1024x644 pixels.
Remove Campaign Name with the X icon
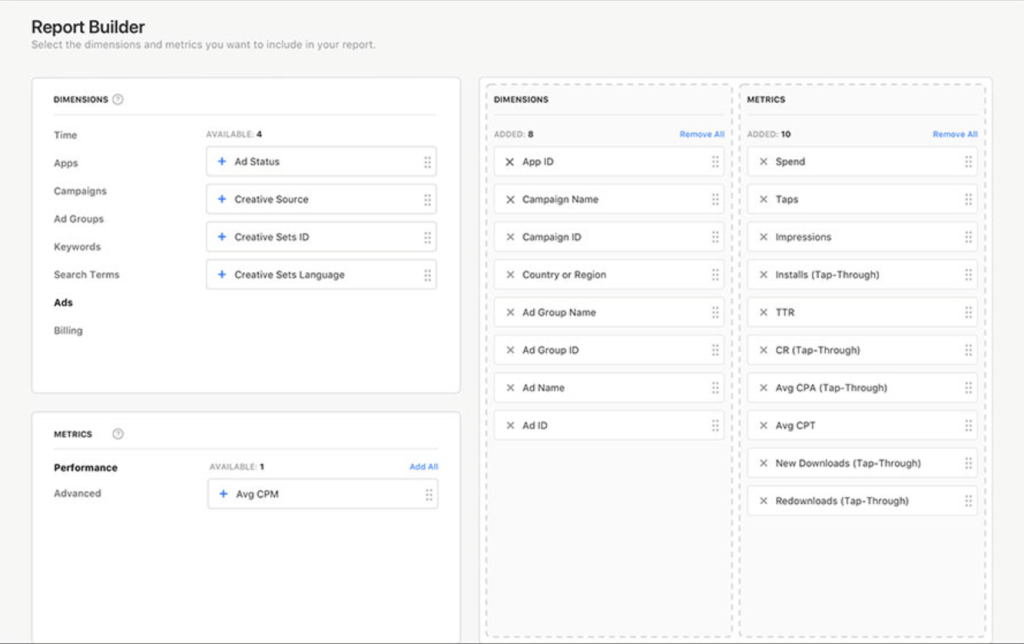(x=510, y=199)
